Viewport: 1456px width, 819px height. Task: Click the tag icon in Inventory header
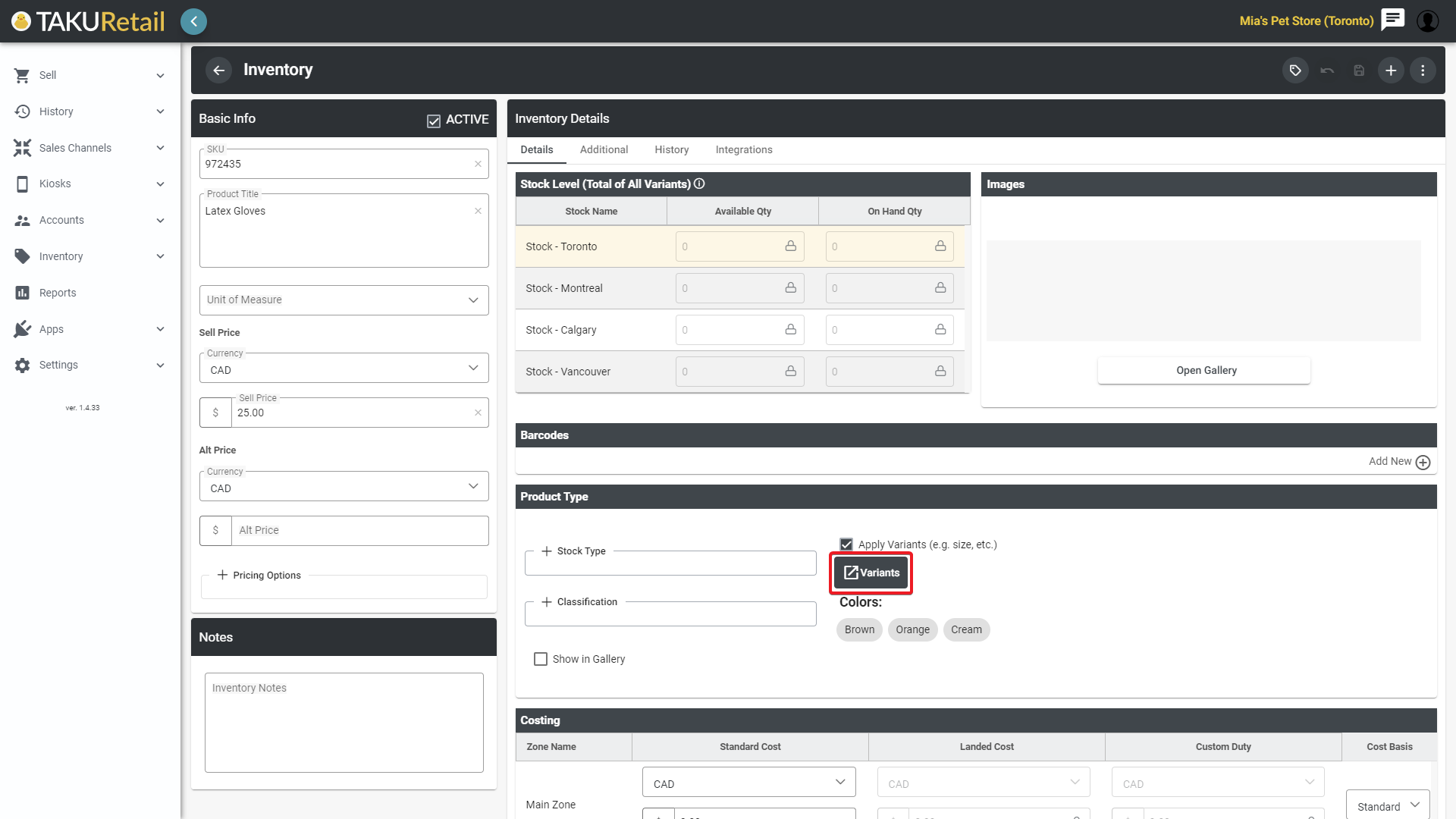pos(1295,71)
